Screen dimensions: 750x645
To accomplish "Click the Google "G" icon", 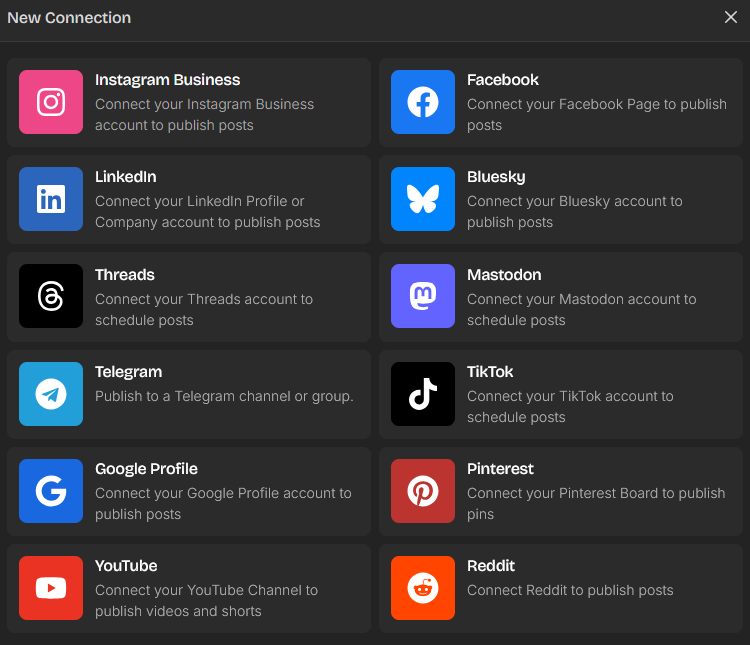I will [x=51, y=491].
